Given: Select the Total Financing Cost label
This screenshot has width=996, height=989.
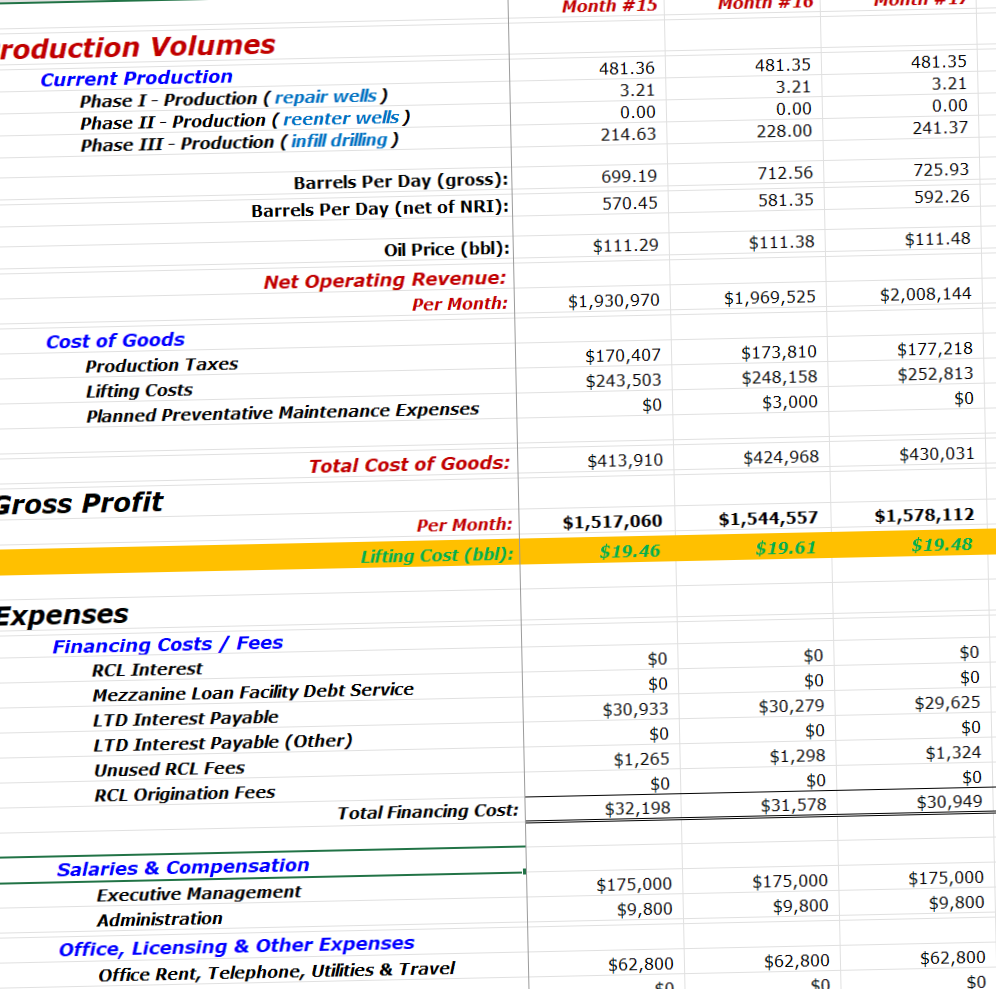Looking at the screenshot, I should 428,812.
